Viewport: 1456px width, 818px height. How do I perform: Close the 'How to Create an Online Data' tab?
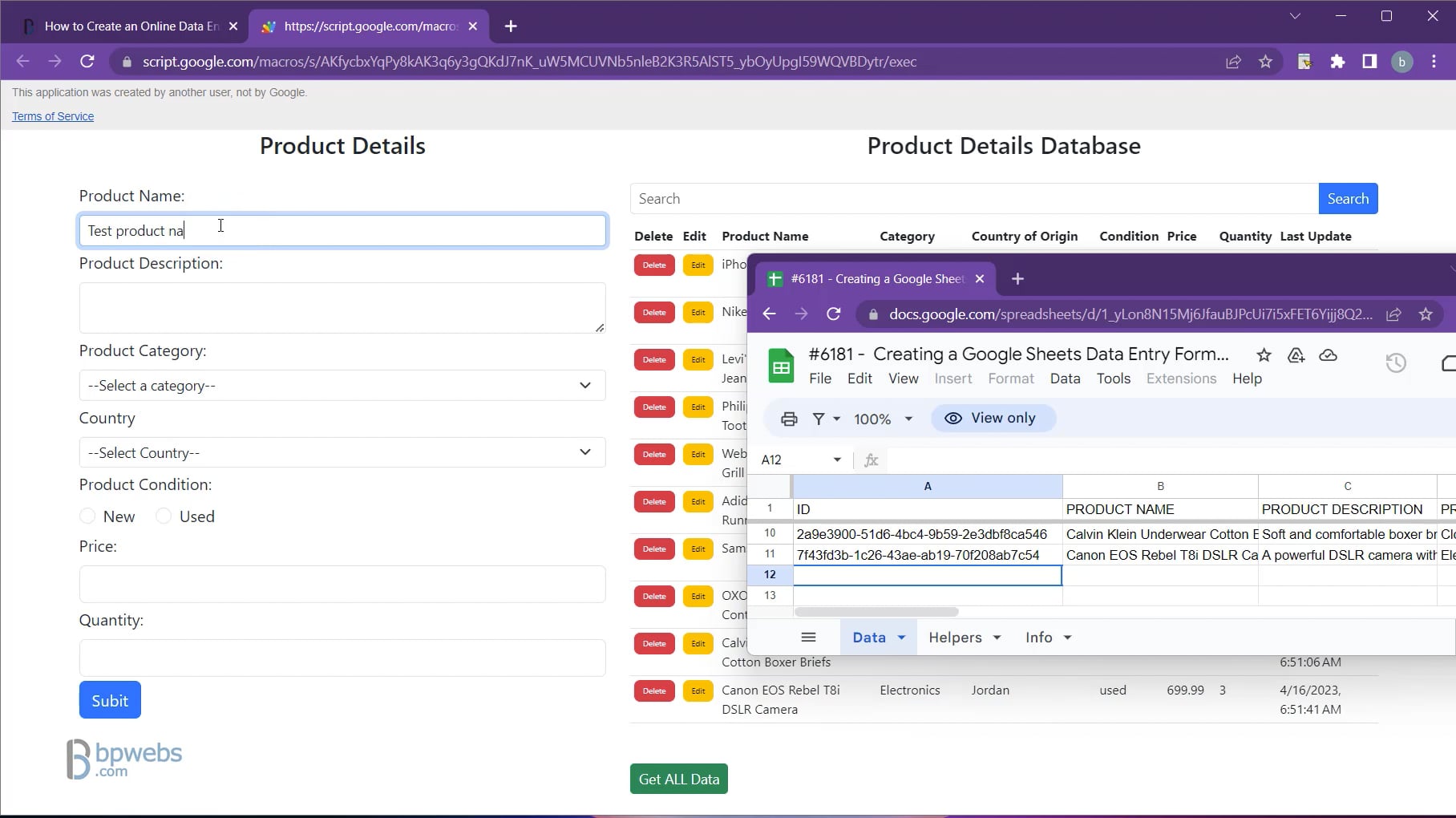click(233, 26)
